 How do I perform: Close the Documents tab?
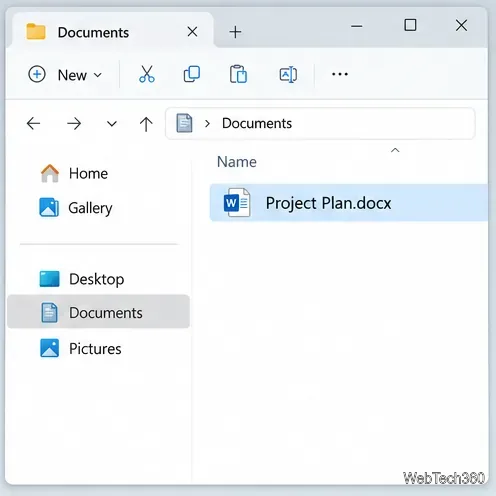[192, 32]
